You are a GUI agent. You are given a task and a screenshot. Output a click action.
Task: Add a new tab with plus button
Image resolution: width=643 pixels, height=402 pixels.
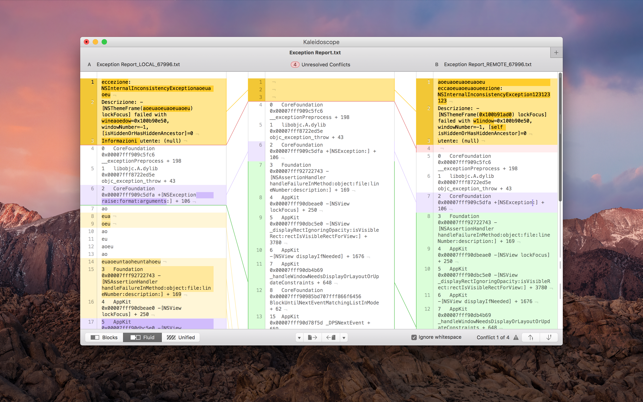[556, 52]
